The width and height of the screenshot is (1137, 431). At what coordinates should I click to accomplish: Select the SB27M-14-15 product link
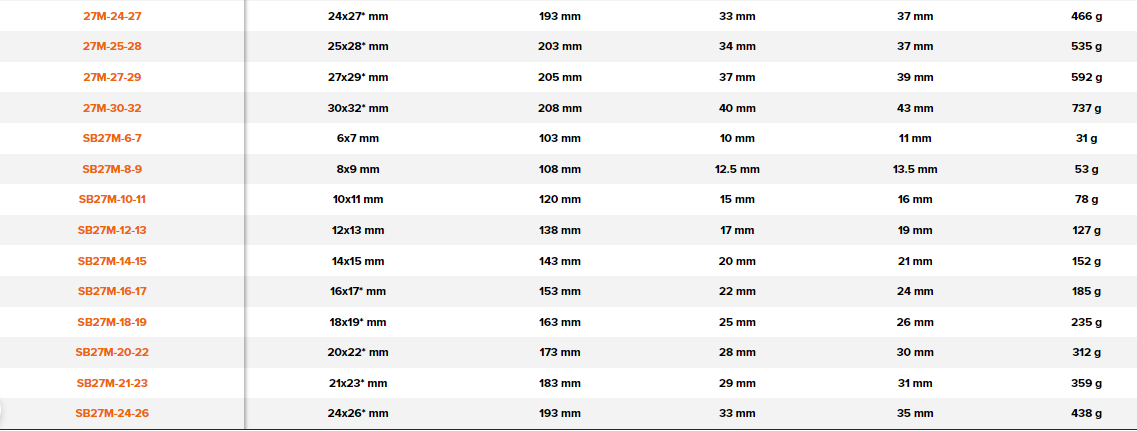[x=112, y=261]
